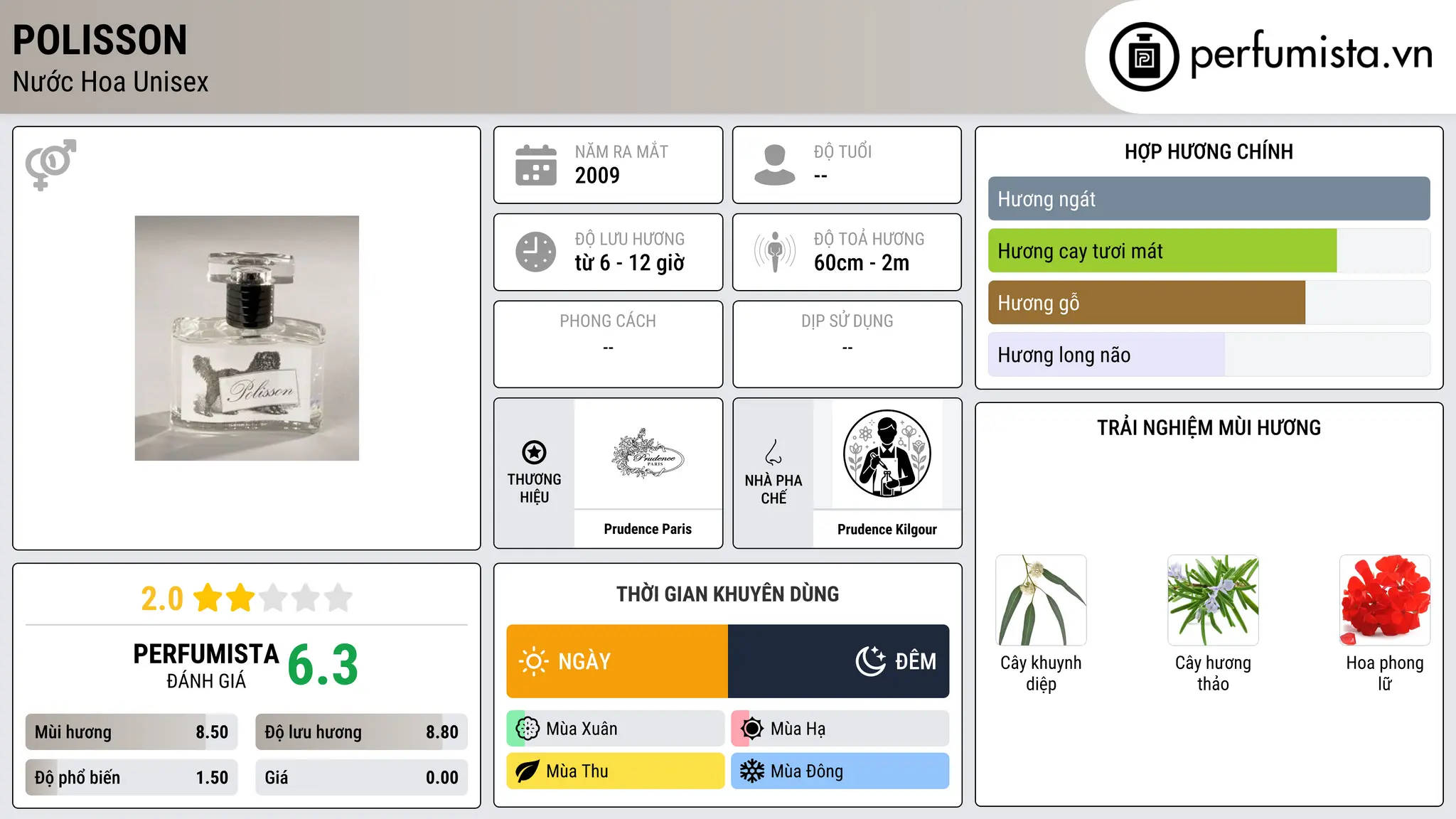Click the Phong cách card label
This screenshot has height=819, width=1456.
(x=608, y=321)
